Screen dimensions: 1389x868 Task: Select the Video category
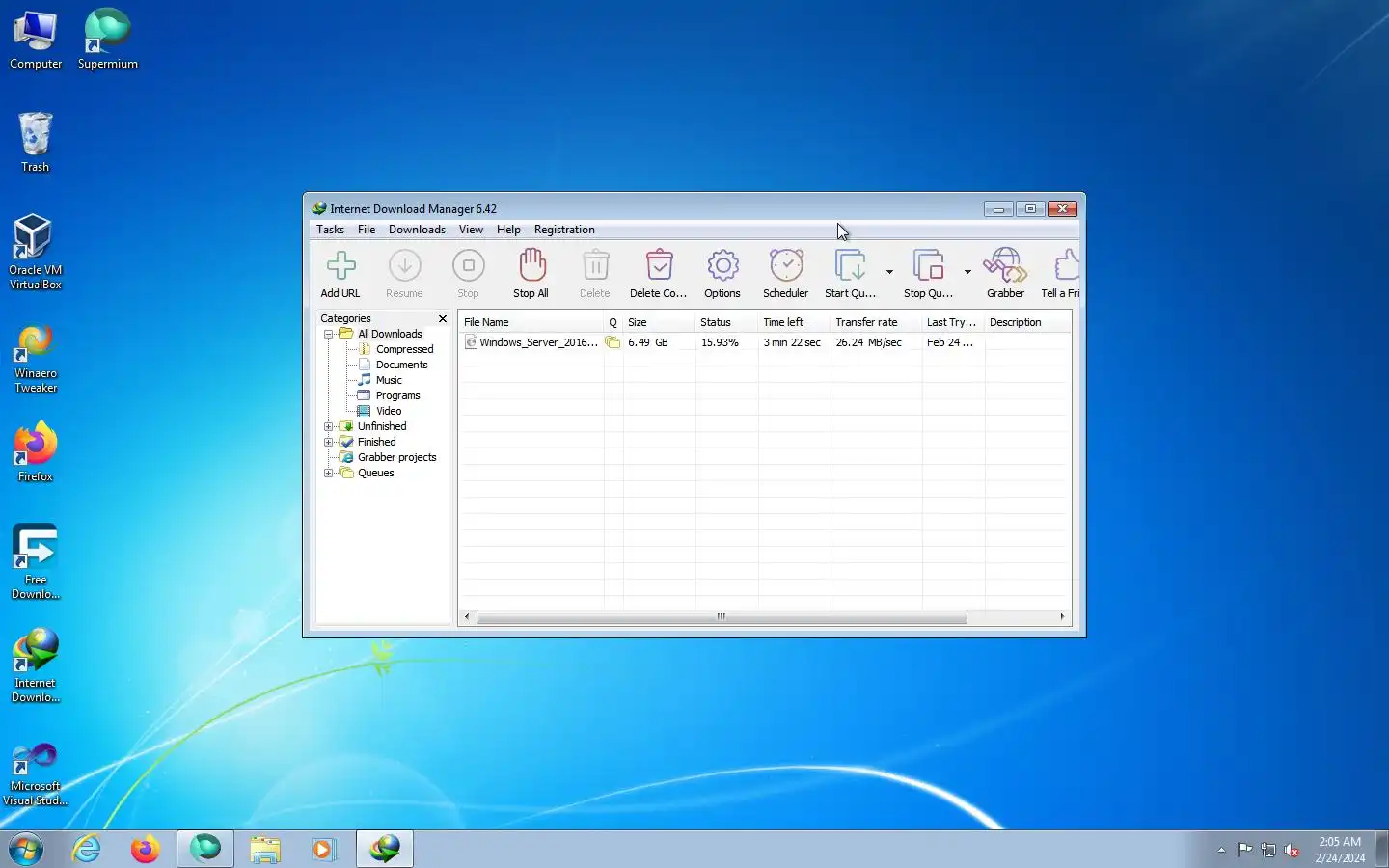(x=389, y=411)
